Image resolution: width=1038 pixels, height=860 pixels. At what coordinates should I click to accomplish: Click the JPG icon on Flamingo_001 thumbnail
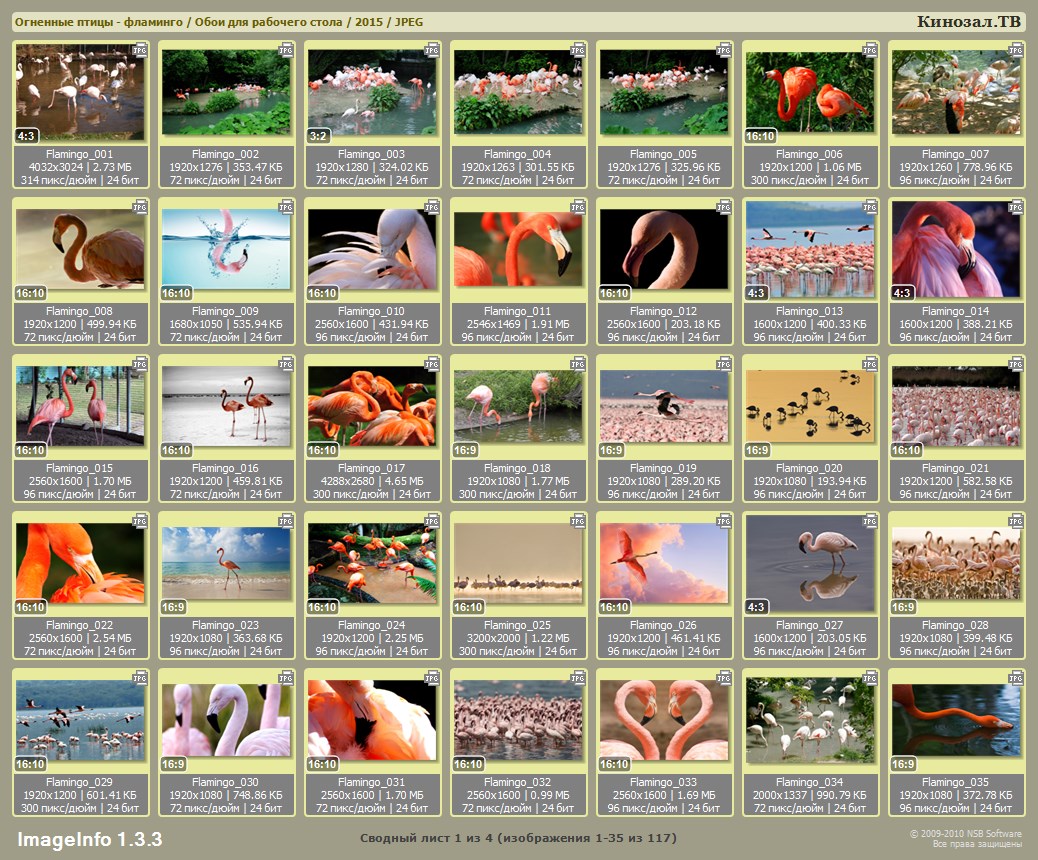[x=140, y=49]
